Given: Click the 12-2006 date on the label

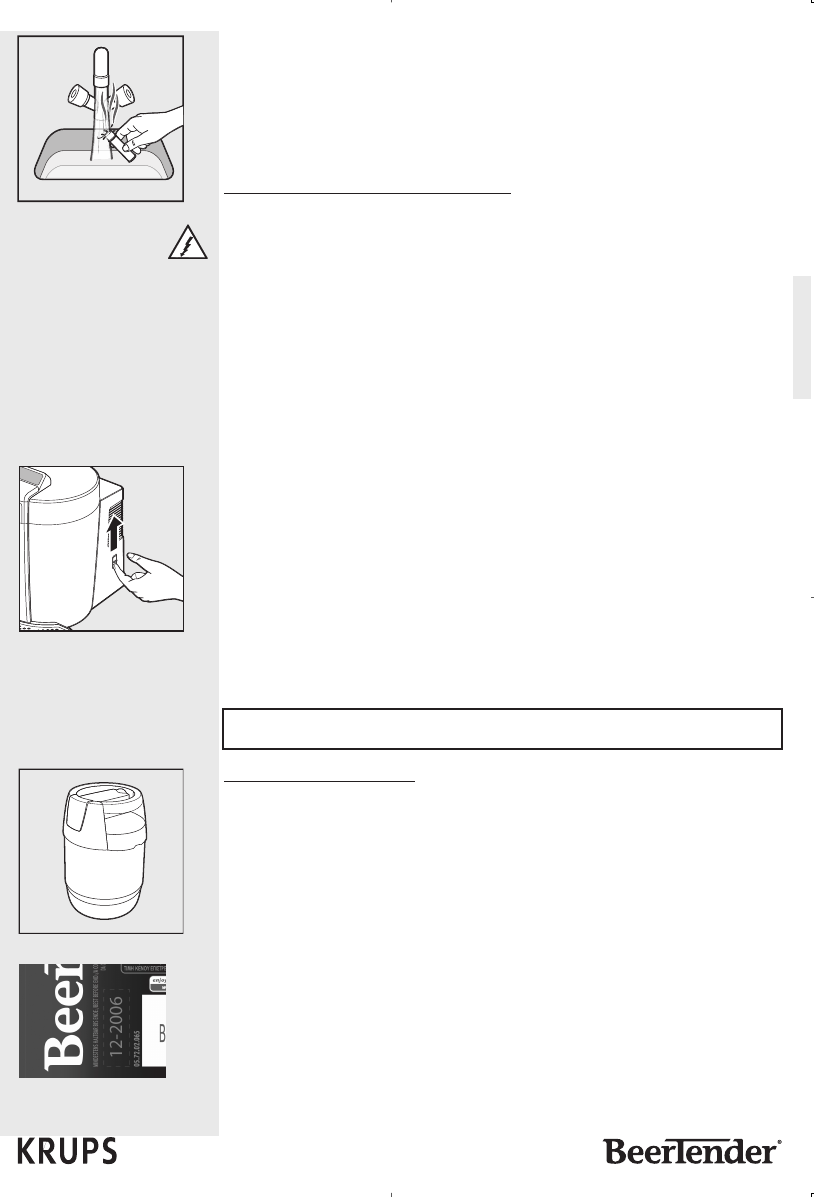Looking at the screenshot, I should [x=116, y=1025].
